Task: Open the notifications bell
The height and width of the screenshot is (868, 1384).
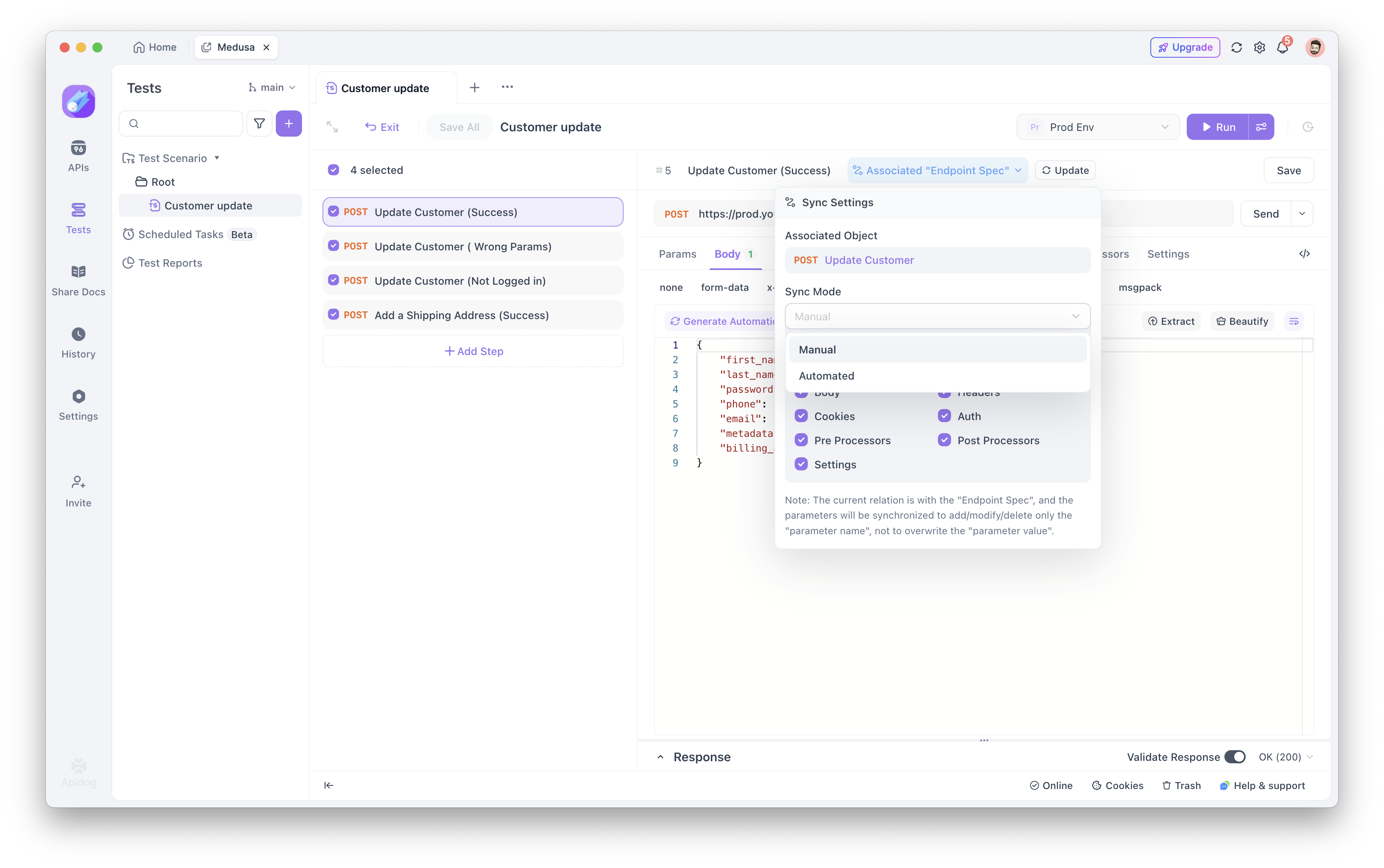Action: pyautogui.click(x=1283, y=47)
